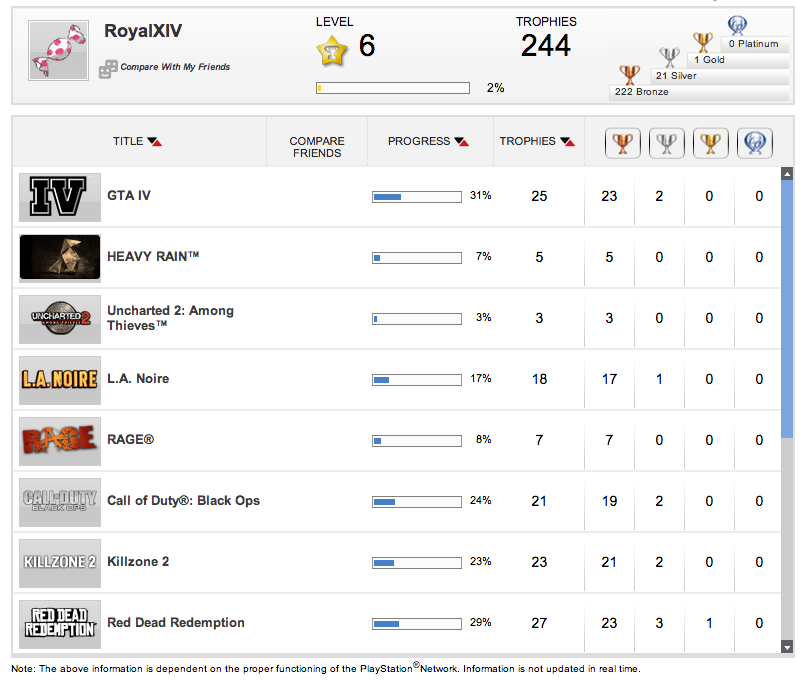This screenshot has height=694, width=807.
Task: Select the 21 Silver count label
Action: (x=676, y=76)
